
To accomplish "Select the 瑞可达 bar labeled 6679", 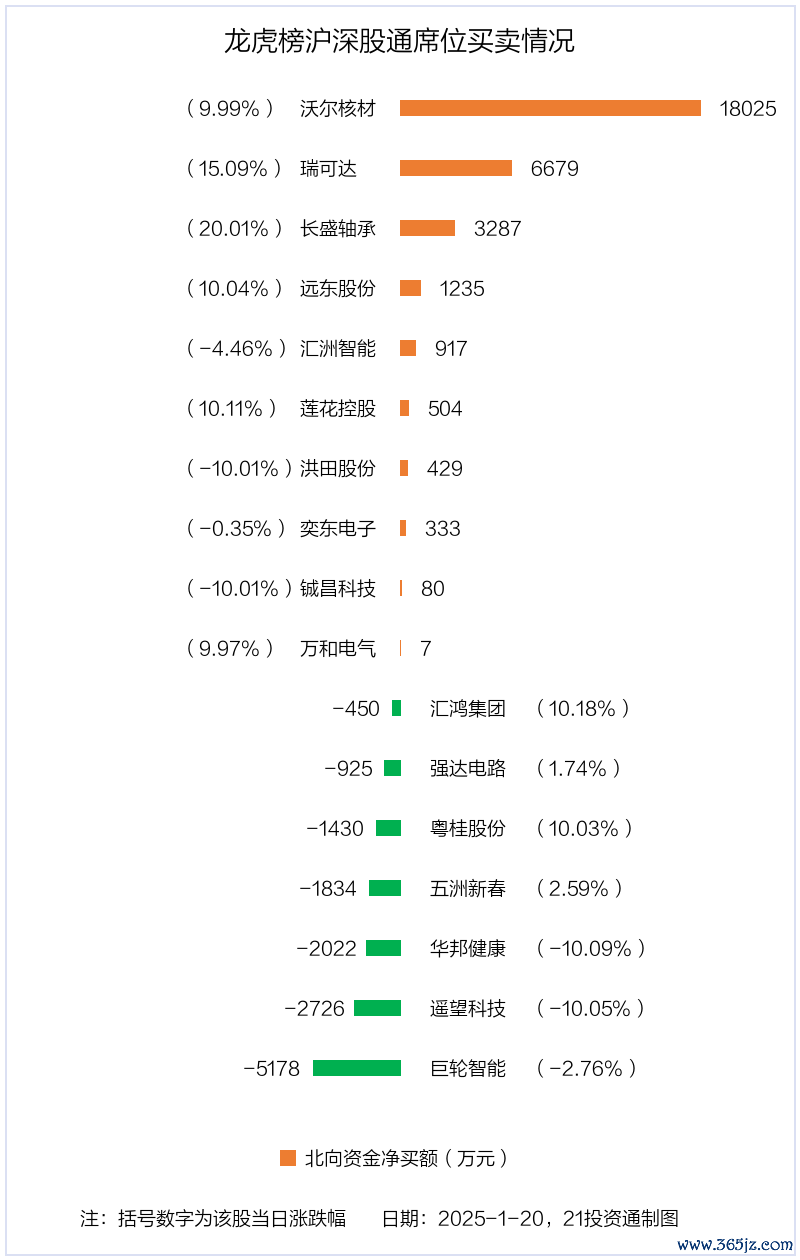I will pyautogui.click(x=456, y=168).
